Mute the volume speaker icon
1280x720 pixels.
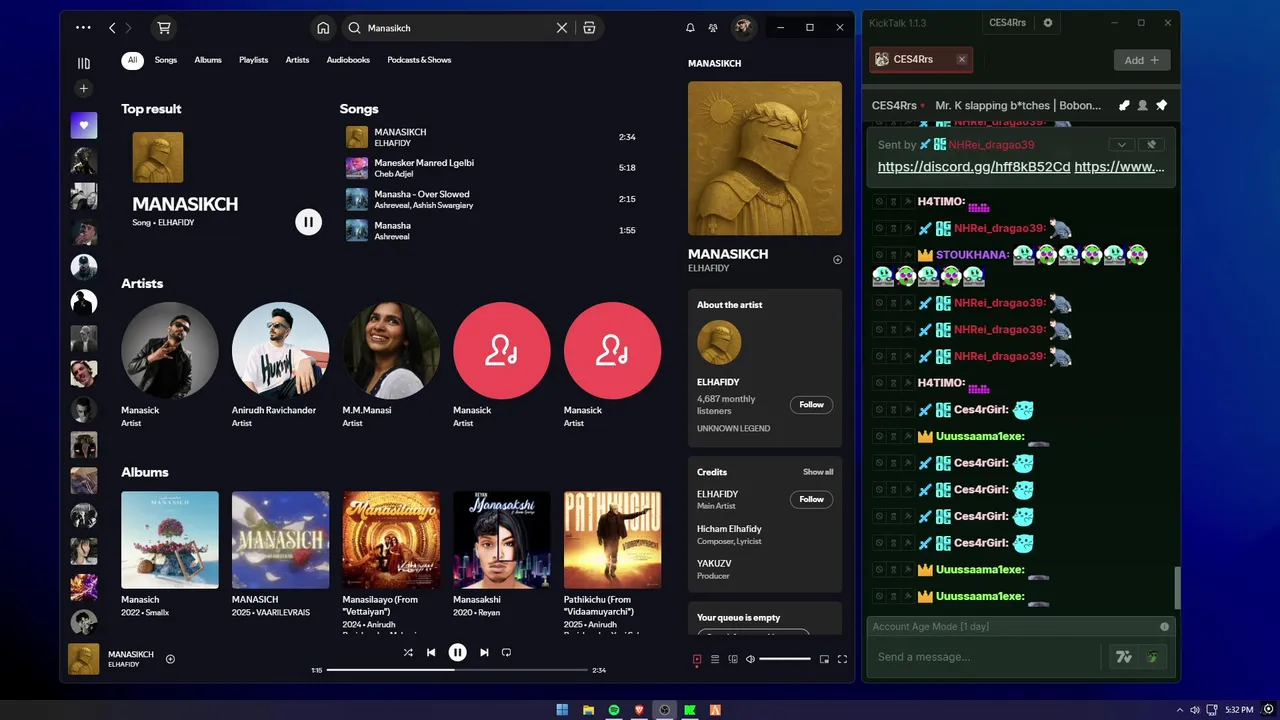[750, 659]
